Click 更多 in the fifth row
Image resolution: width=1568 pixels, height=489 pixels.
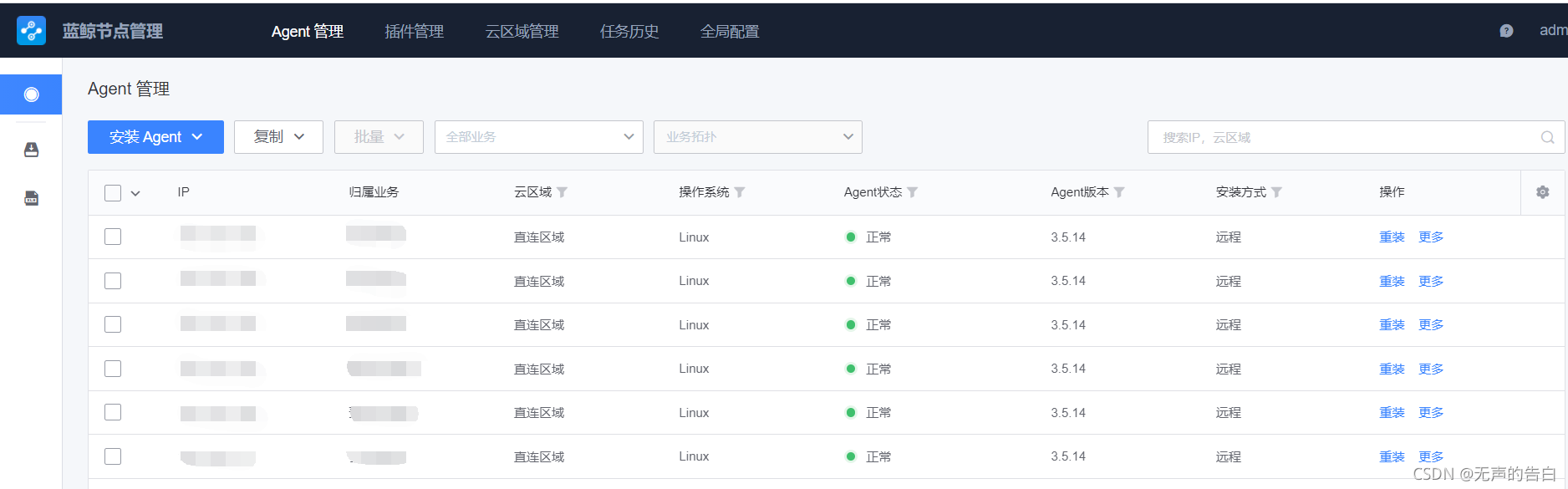click(1431, 413)
